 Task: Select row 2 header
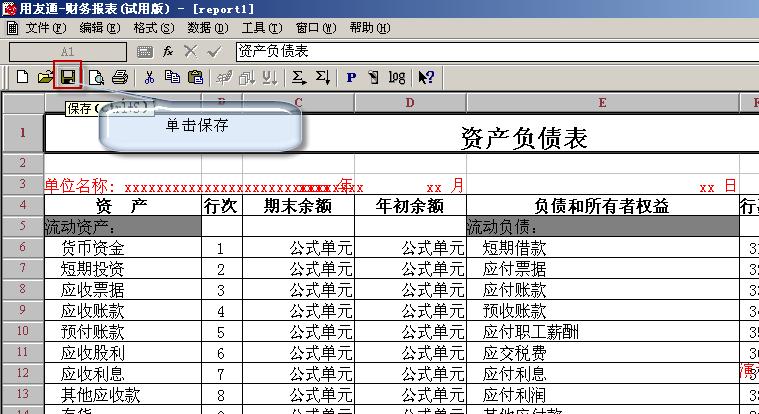tap(23, 163)
